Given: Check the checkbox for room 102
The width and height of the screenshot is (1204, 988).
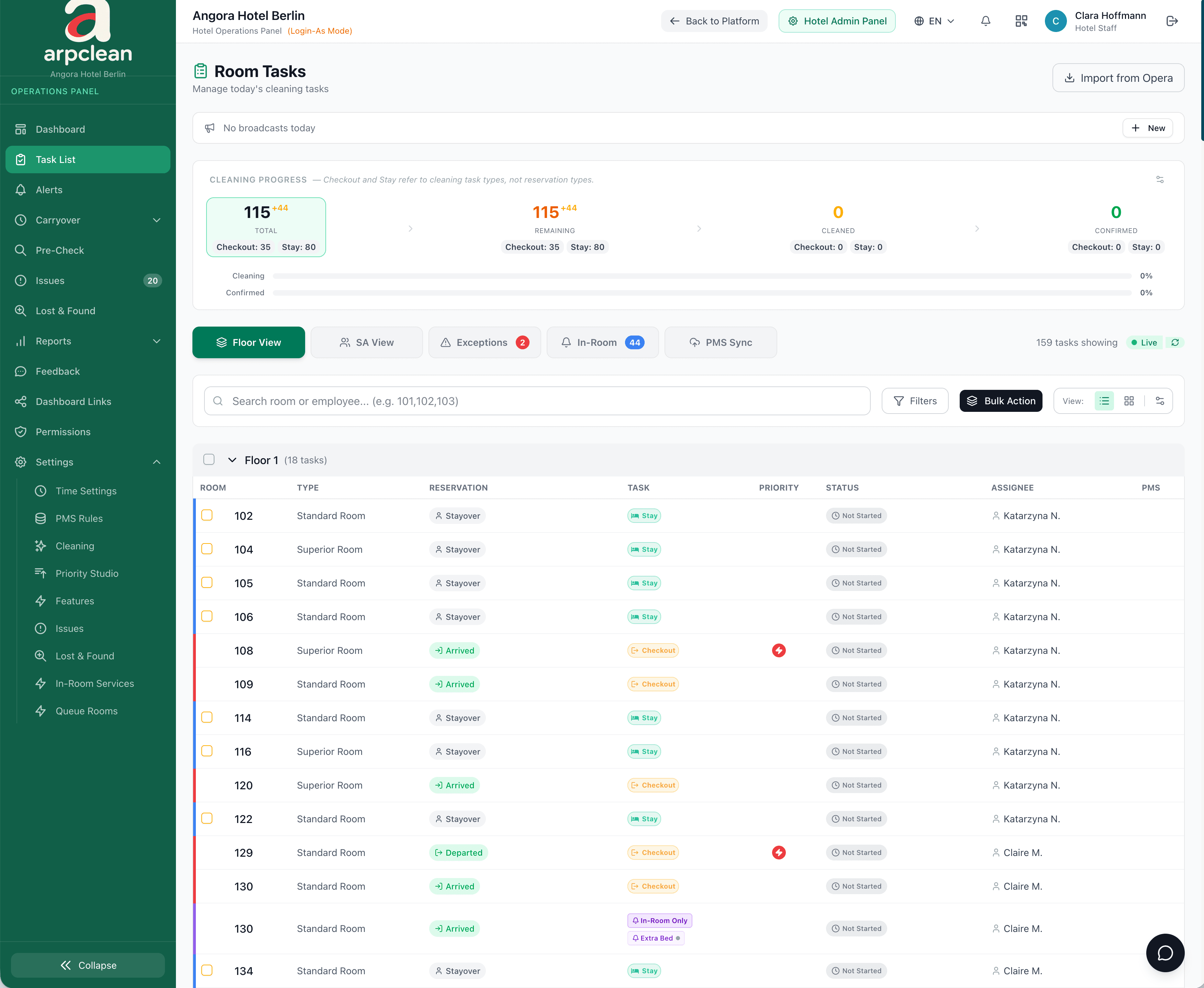Looking at the screenshot, I should pos(207,515).
